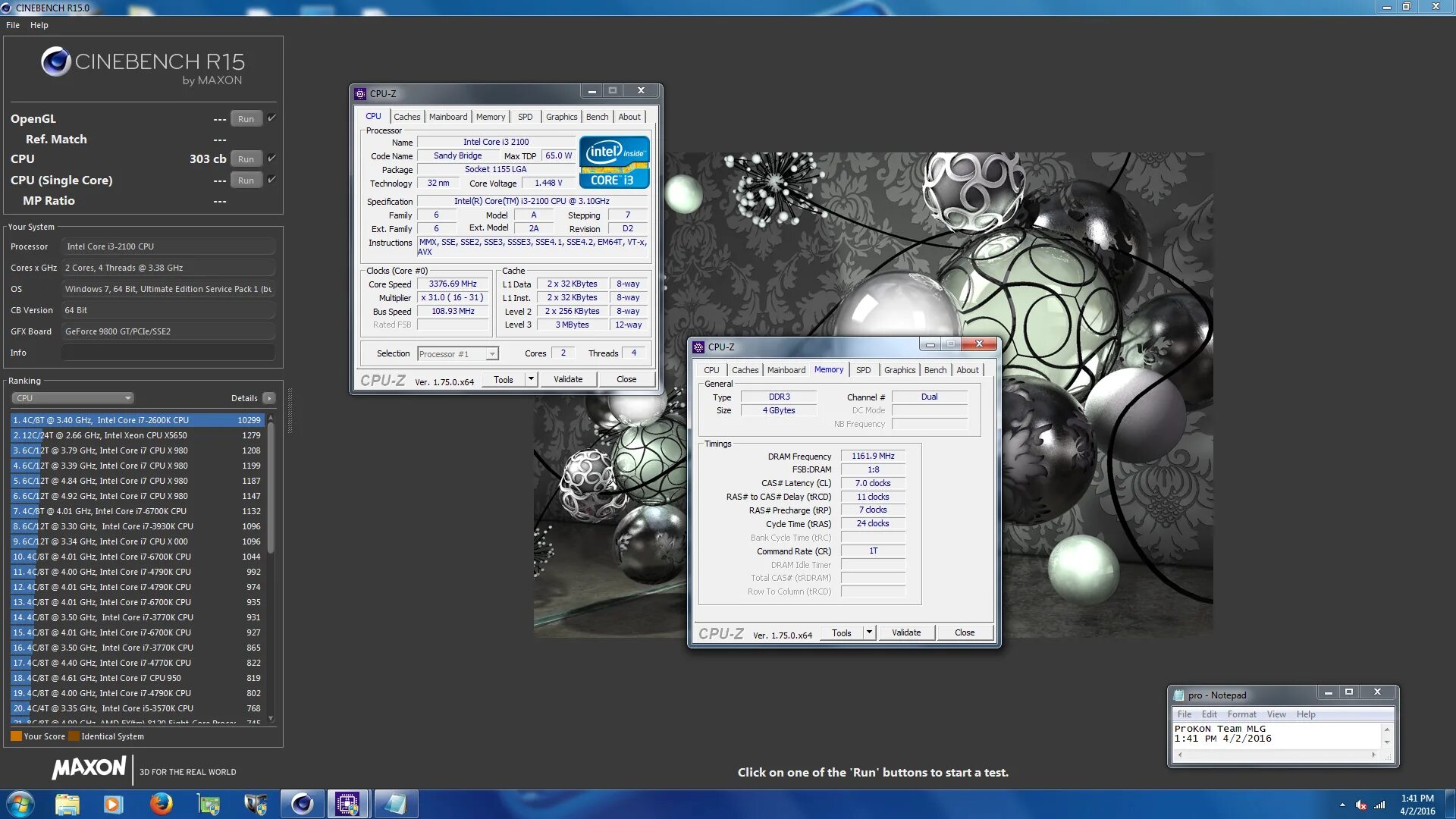Click the Notepad taskbar icon
1456x819 pixels.
click(x=395, y=804)
